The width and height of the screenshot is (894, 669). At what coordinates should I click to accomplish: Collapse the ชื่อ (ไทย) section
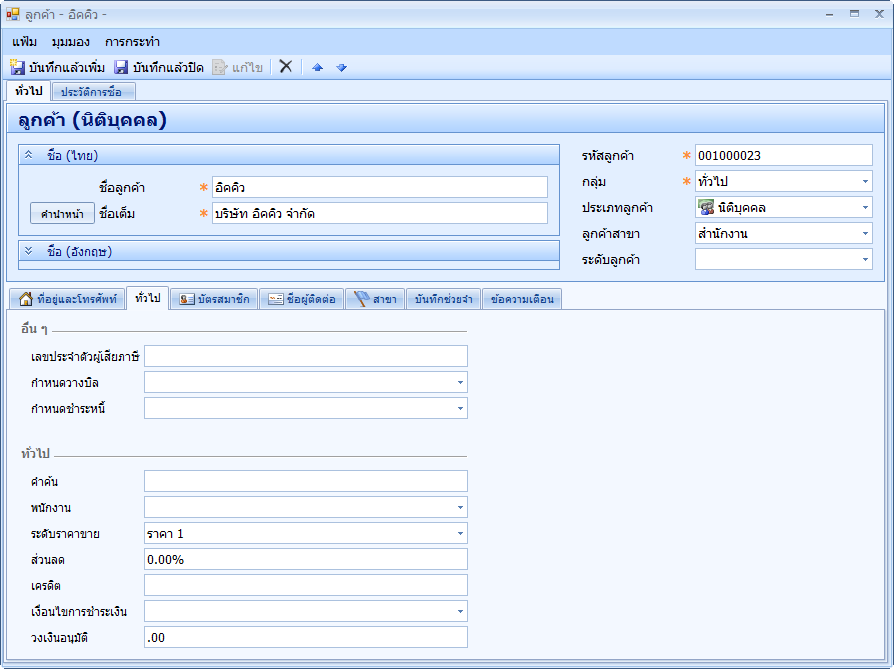click(x=29, y=155)
